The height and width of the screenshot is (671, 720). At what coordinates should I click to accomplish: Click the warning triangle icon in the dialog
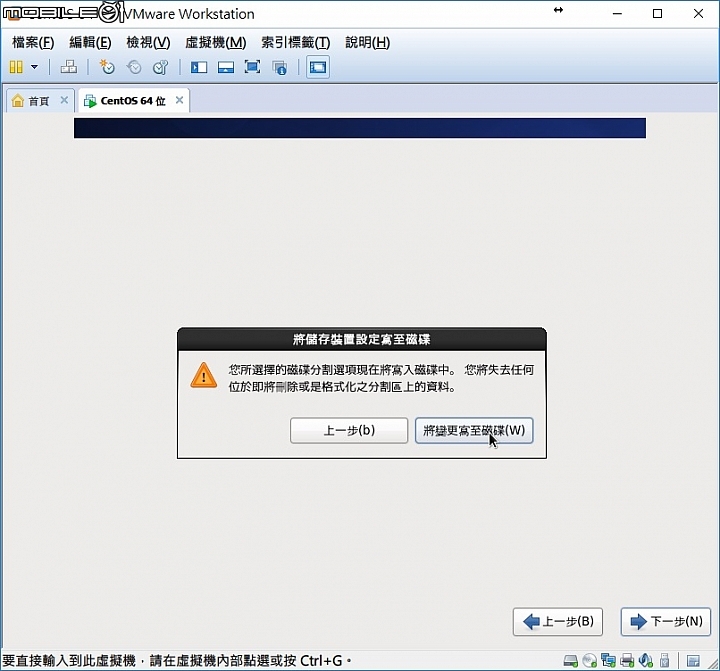pos(204,375)
